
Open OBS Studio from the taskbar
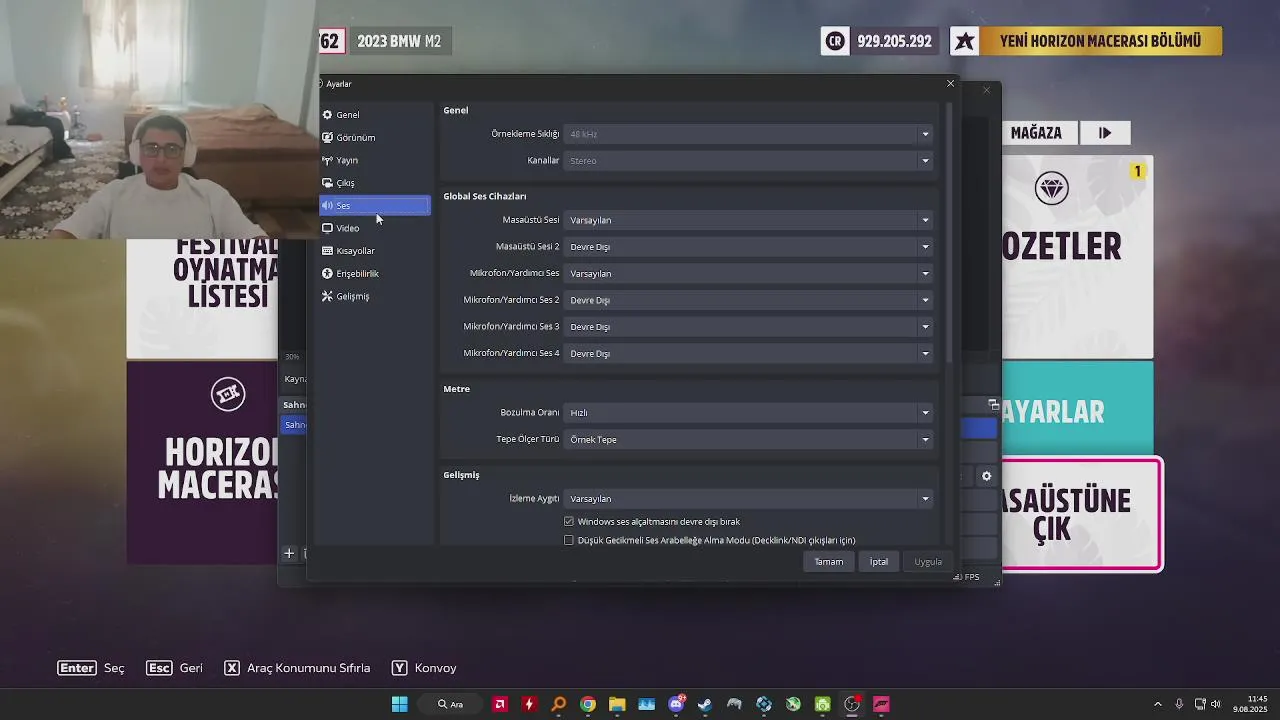852,704
